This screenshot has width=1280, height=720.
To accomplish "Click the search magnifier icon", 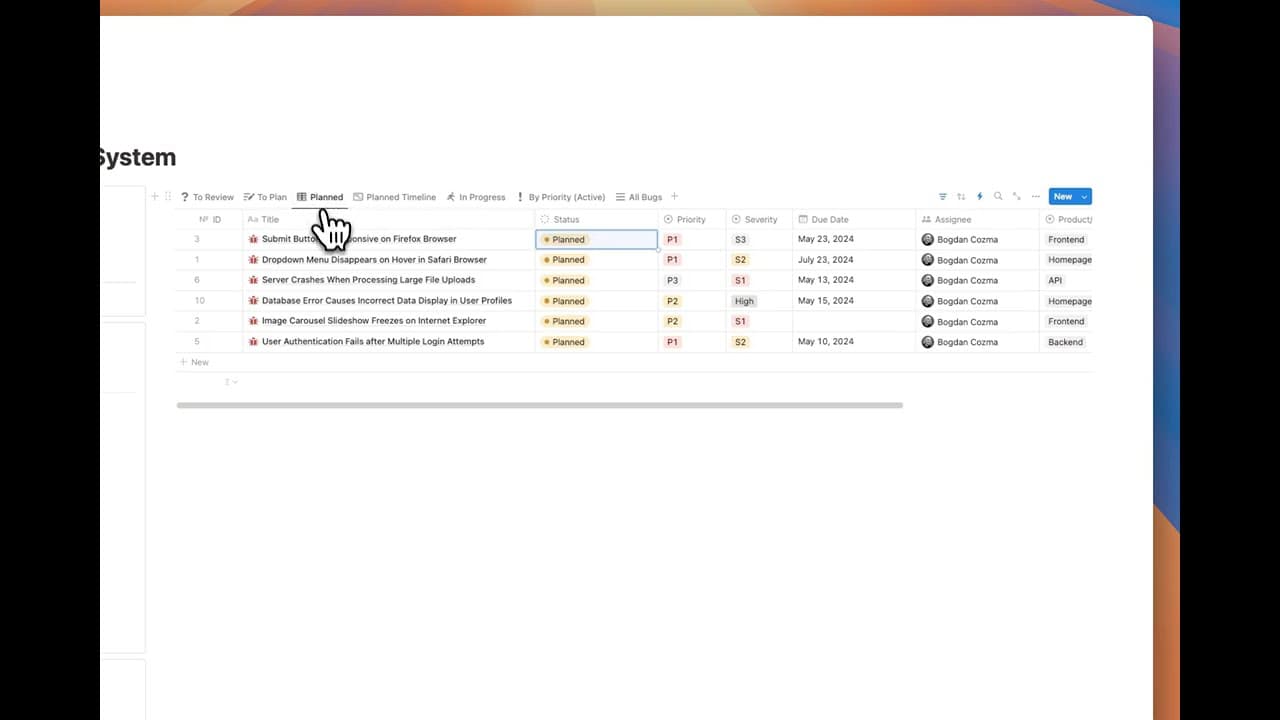I will (998, 197).
